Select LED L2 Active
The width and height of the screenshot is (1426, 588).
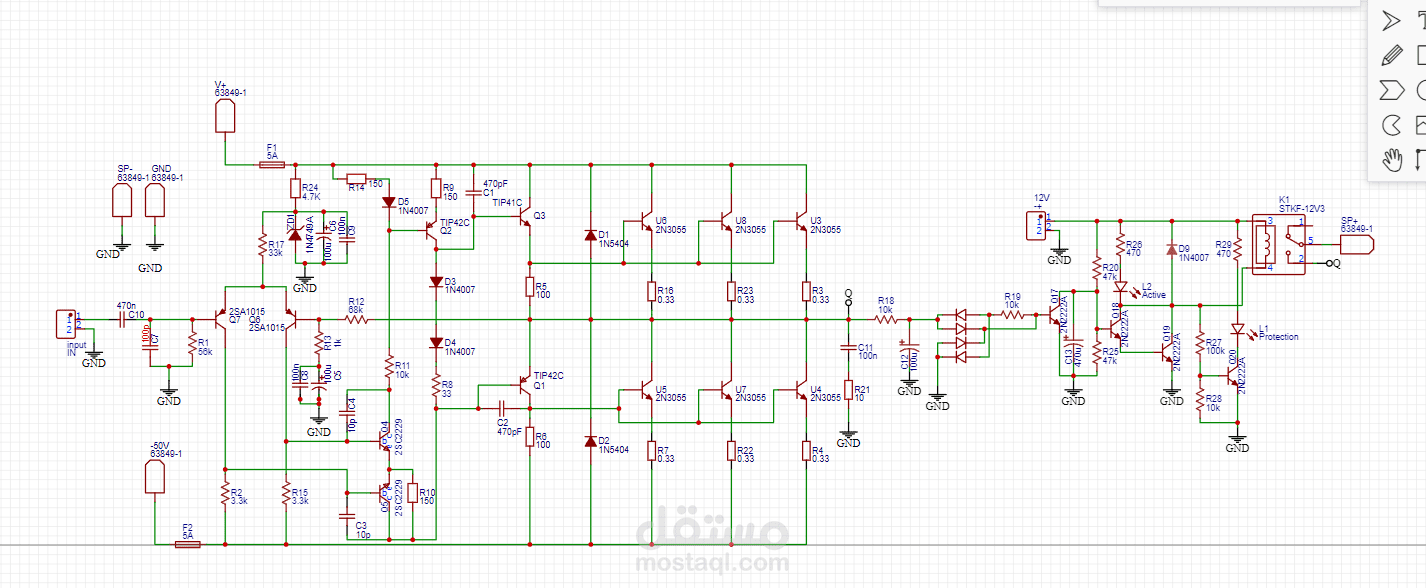click(x=1120, y=288)
